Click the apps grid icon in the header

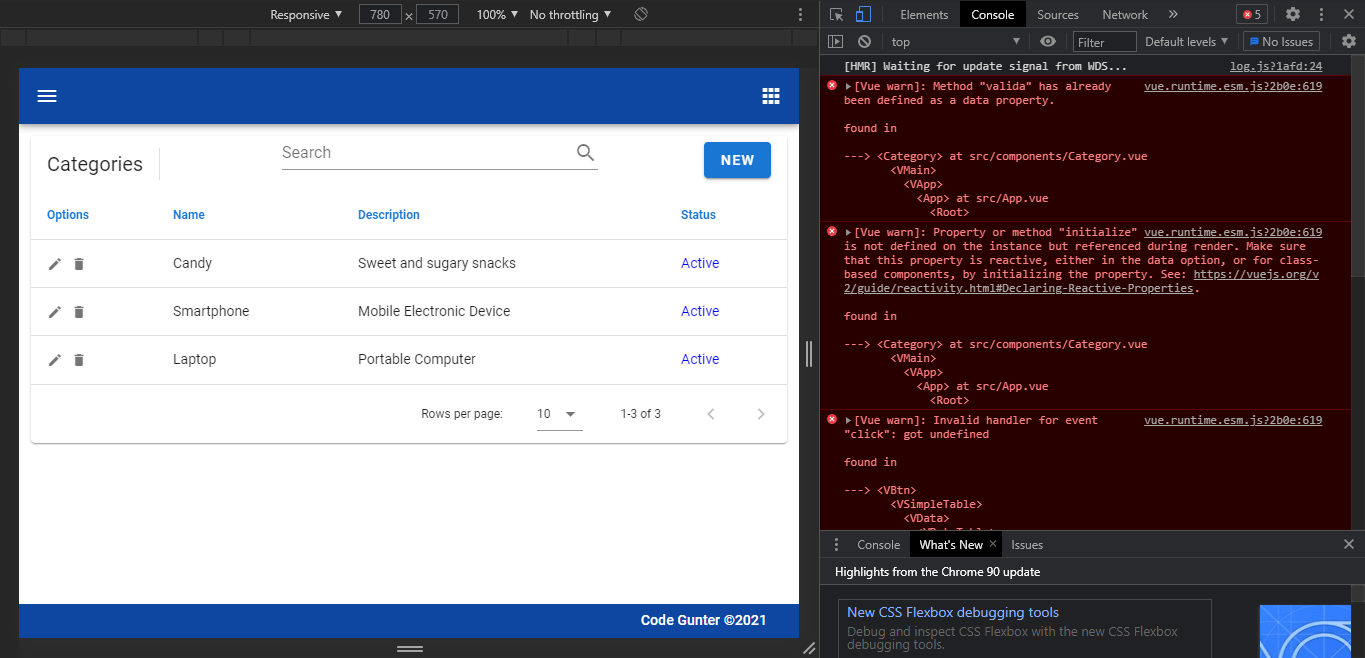771,95
